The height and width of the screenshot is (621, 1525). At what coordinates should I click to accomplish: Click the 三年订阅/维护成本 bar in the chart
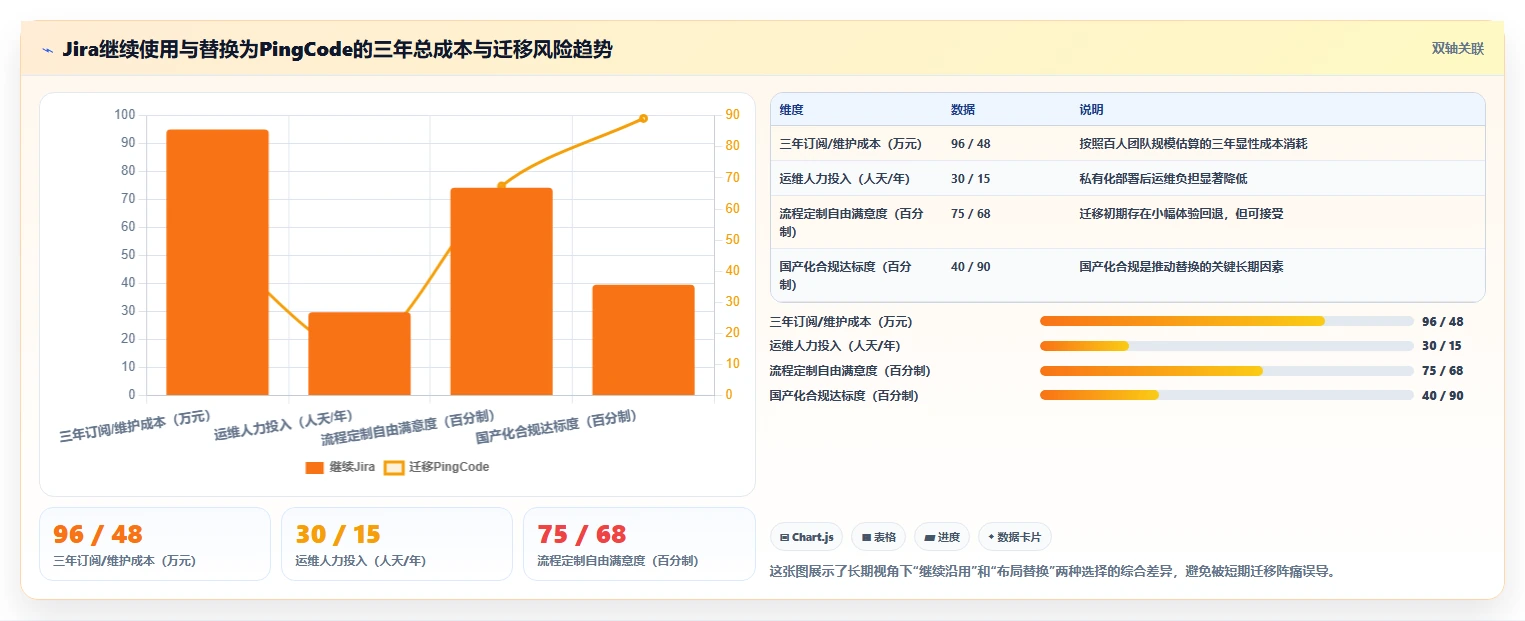pos(217,262)
